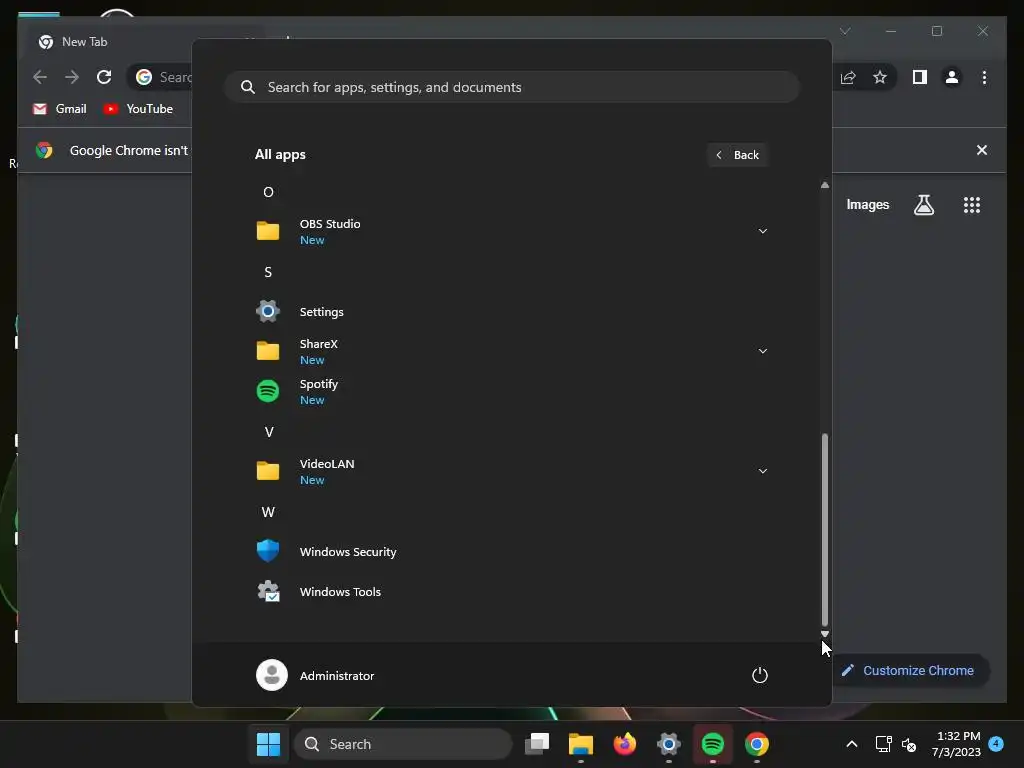The height and width of the screenshot is (768, 1024).
Task: Jump to the letter S index header
Action: (268, 272)
